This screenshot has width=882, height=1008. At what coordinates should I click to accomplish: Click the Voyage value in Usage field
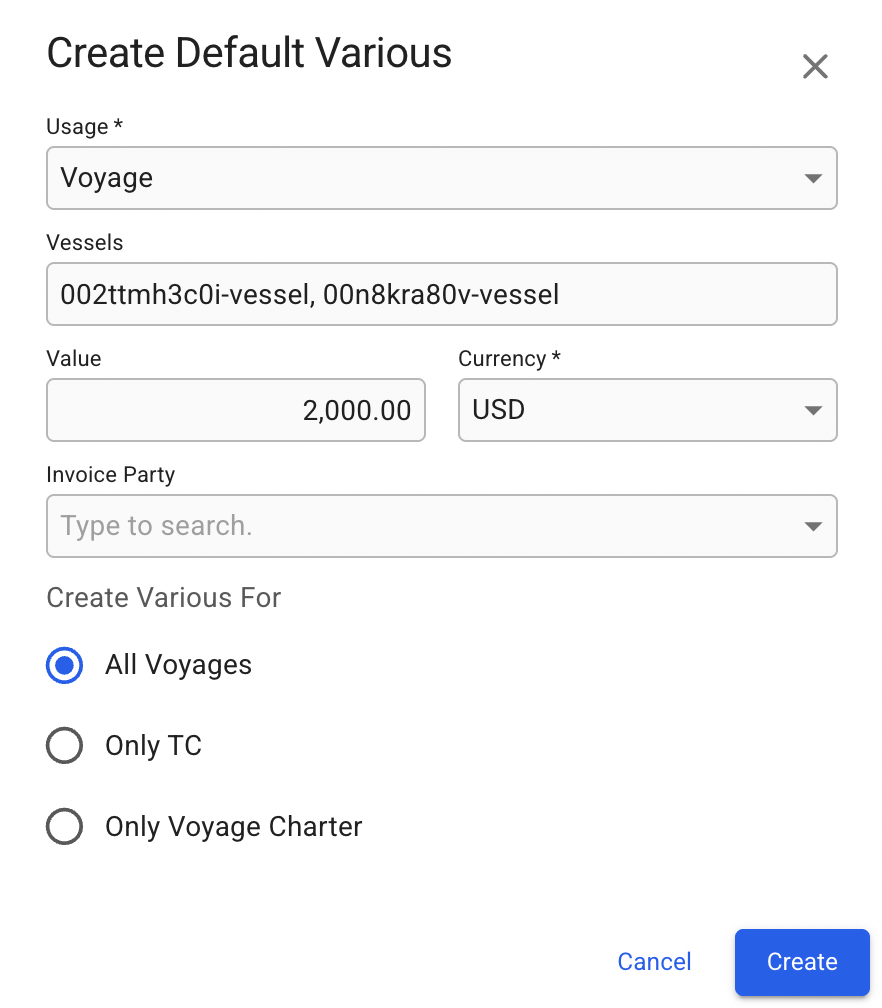(107, 179)
